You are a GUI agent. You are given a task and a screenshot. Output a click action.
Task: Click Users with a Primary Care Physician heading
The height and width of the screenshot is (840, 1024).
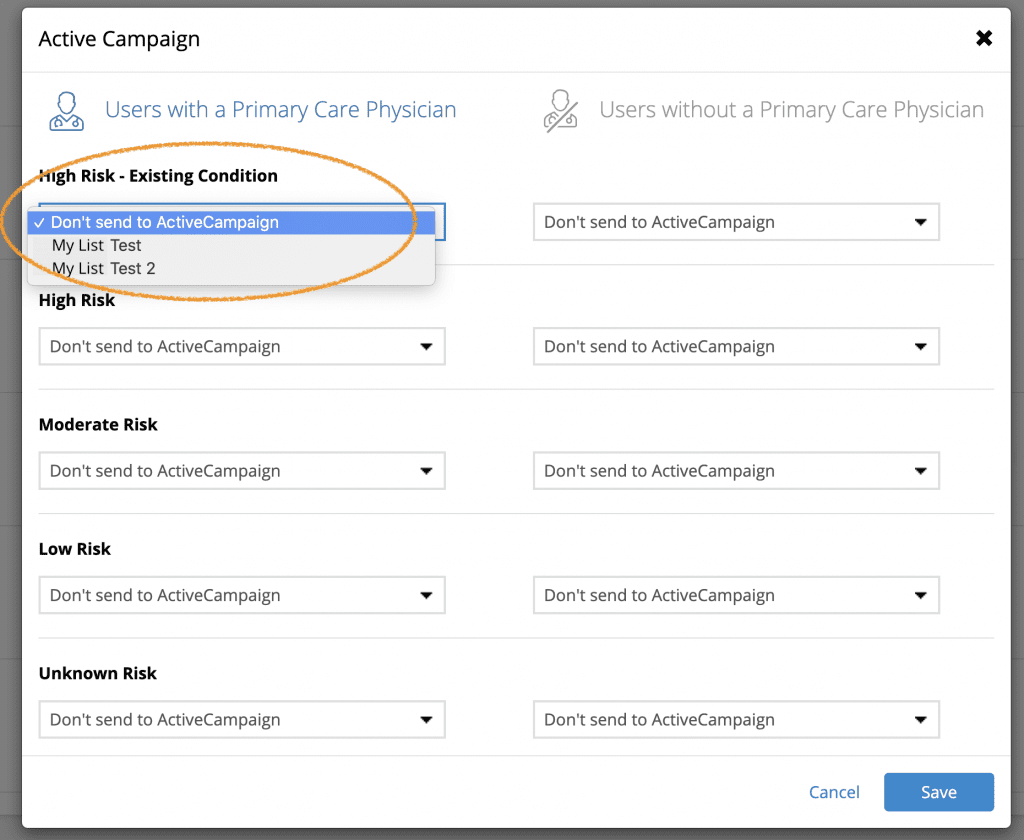281,110
